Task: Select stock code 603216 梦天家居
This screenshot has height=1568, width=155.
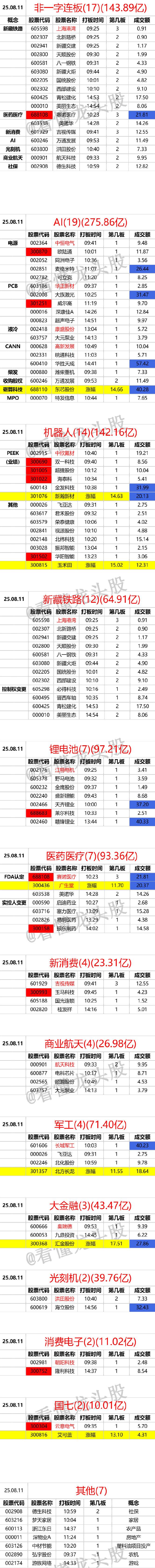Action: pyautogui.click(x=14, y=1520)
